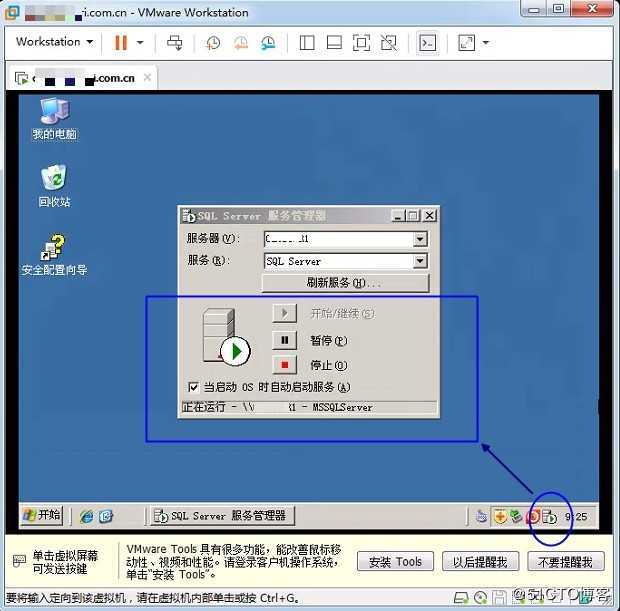Click the red shield tray icon
The image size is (620, 611).
[x=533, y=516]
